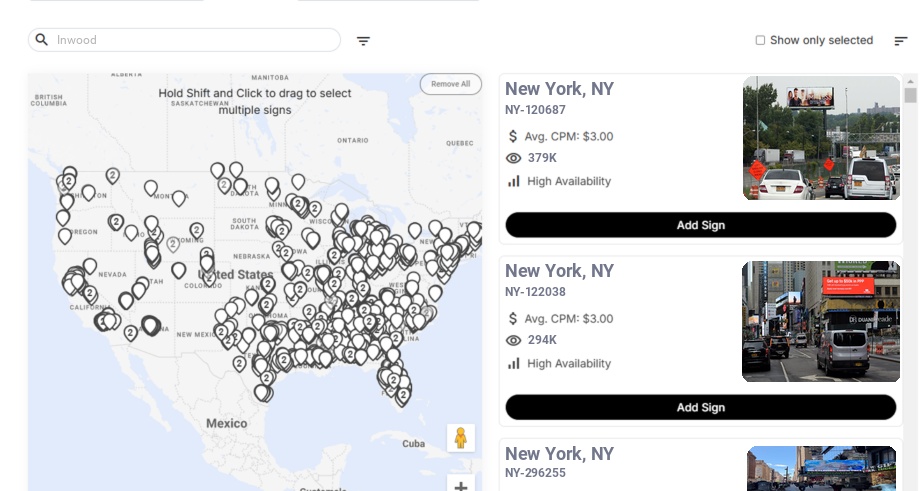Open the sort icon beside Show only selected
This screenshot has width=920, height=491.
(901, 40)
